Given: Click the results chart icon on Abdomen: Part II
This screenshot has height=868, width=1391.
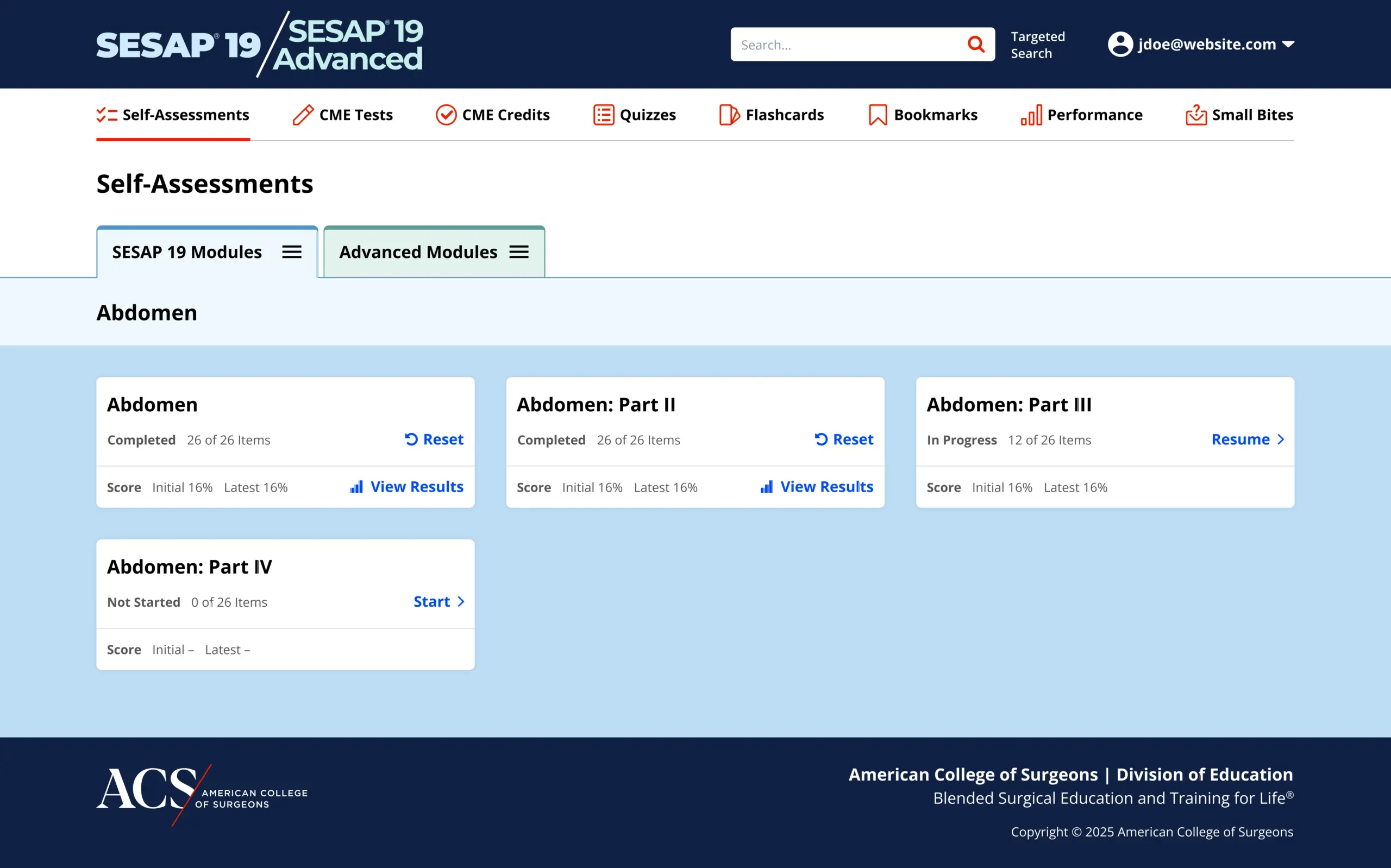Looking at the screenshot, I should pos(766,487).
